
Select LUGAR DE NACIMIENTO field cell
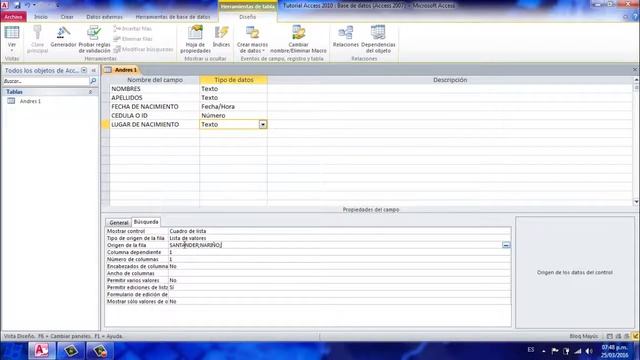coord(154,124)
